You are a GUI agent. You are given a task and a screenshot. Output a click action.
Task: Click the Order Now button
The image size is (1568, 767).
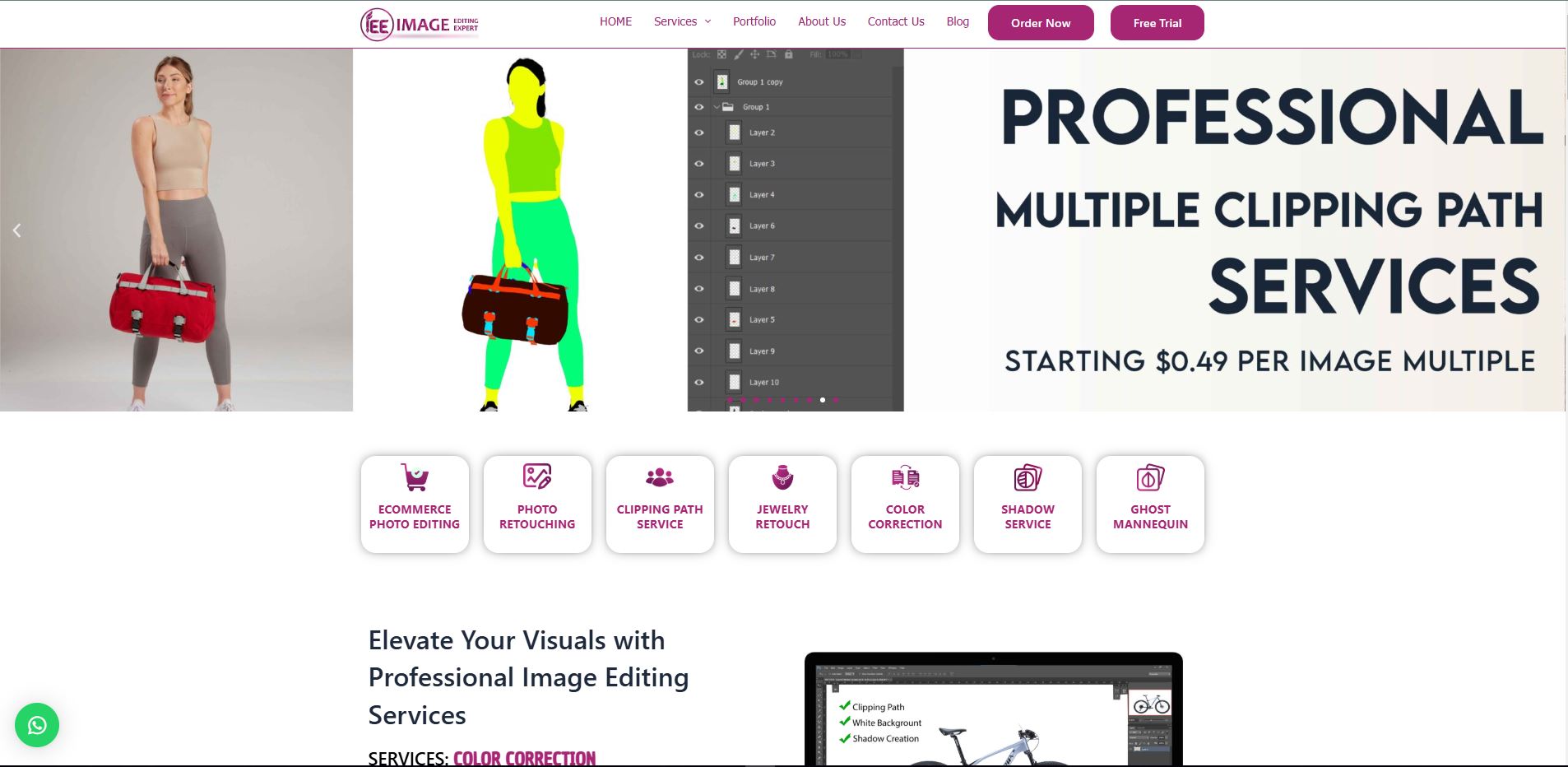[x=1041, y=22]
